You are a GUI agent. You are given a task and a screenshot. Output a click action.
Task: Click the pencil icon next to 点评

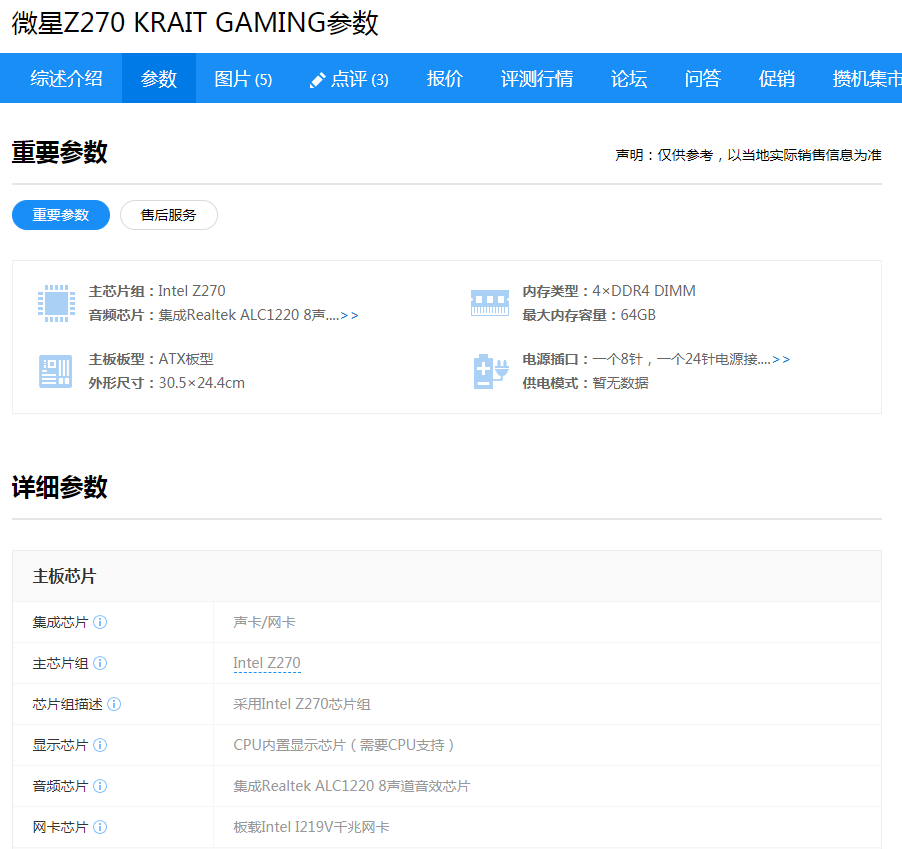pos(317,80)
